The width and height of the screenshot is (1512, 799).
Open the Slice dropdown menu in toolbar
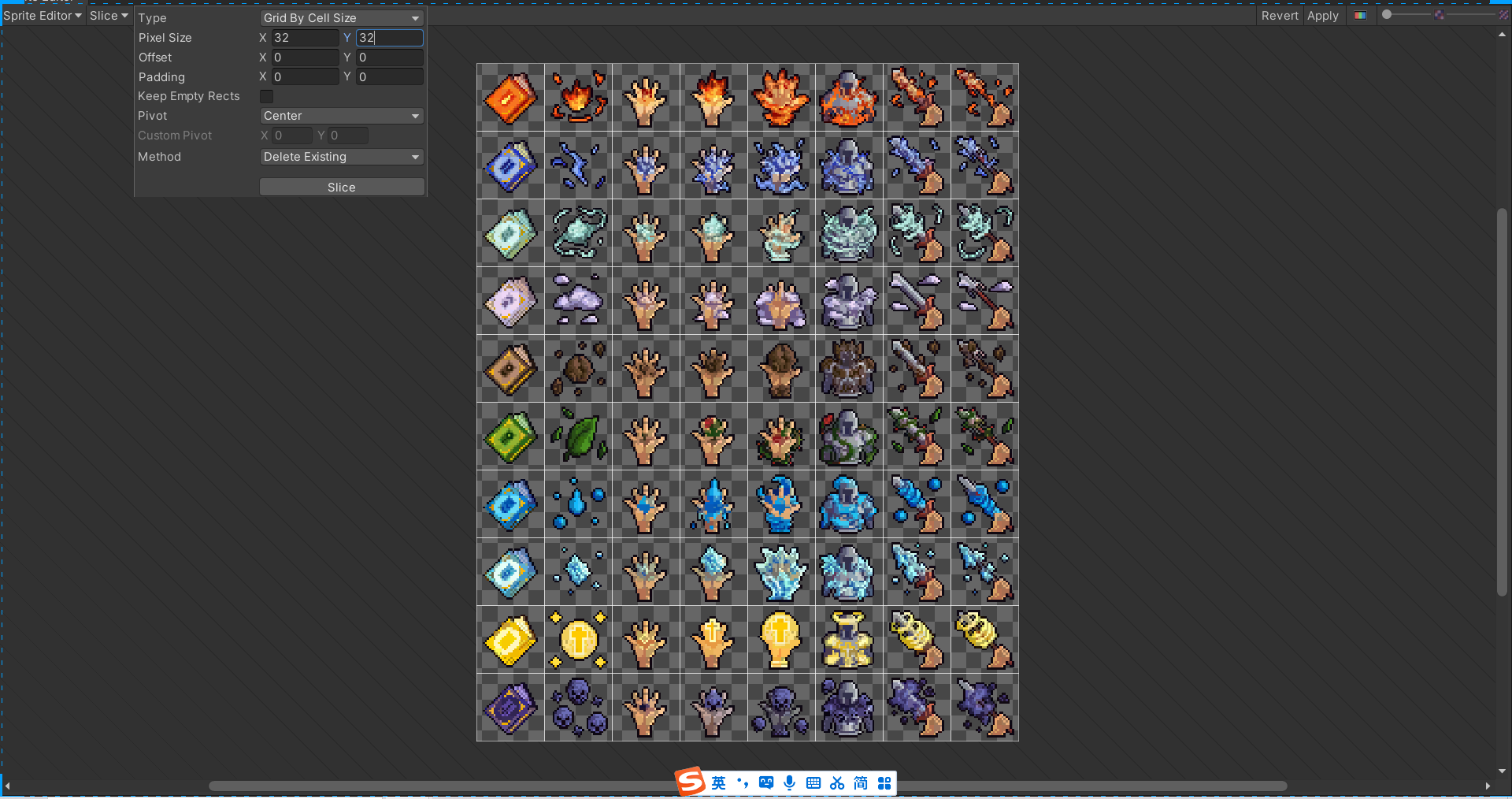point(109,16)
